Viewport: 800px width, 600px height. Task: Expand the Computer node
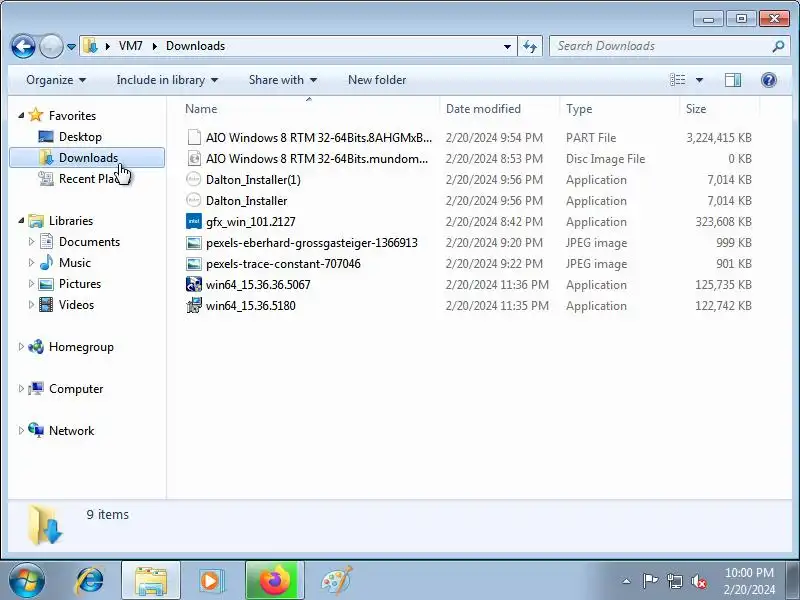click(21, 388)
